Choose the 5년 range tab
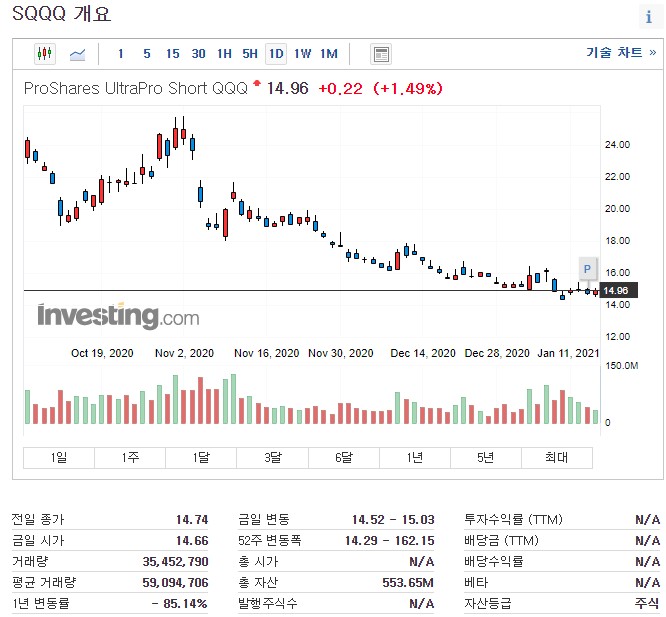666x617 pixels. [485, 457]
